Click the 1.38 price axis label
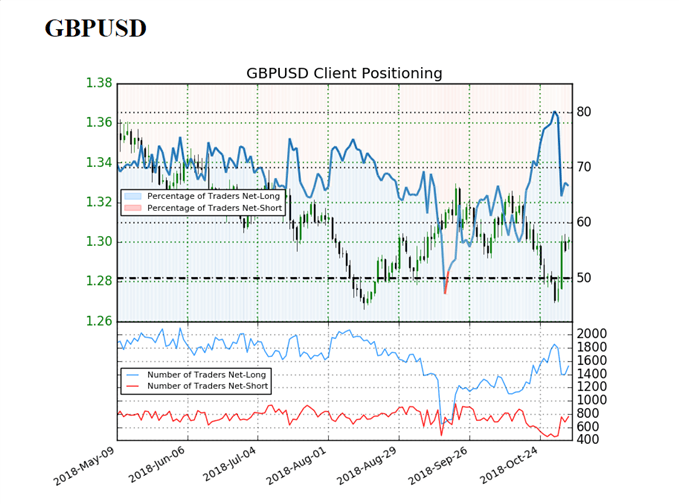Screen dimensions: 679x504 (99, 83)
